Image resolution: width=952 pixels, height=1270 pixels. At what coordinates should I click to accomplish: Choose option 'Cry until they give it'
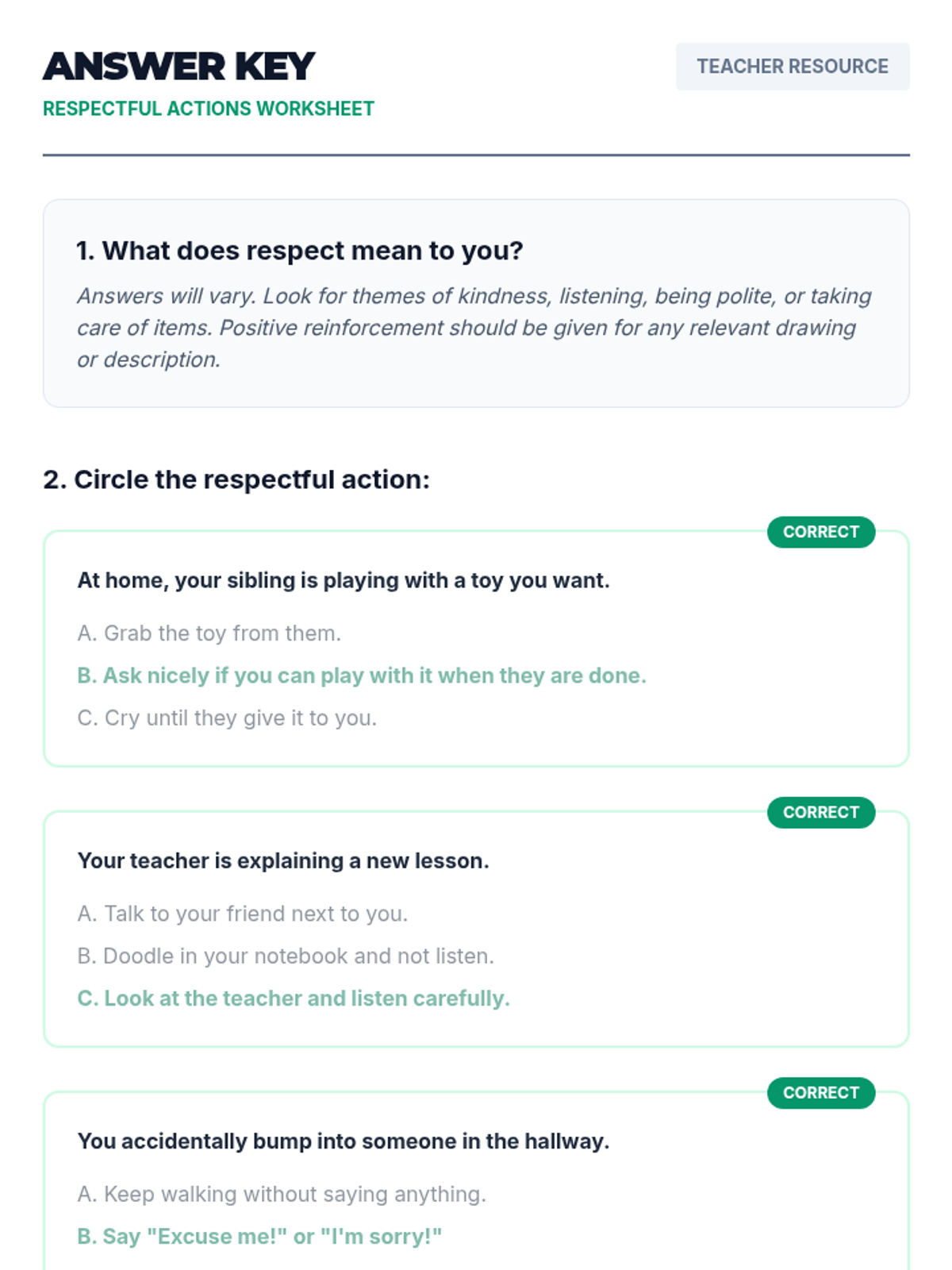pyautogui.click(x=227, y=718)
